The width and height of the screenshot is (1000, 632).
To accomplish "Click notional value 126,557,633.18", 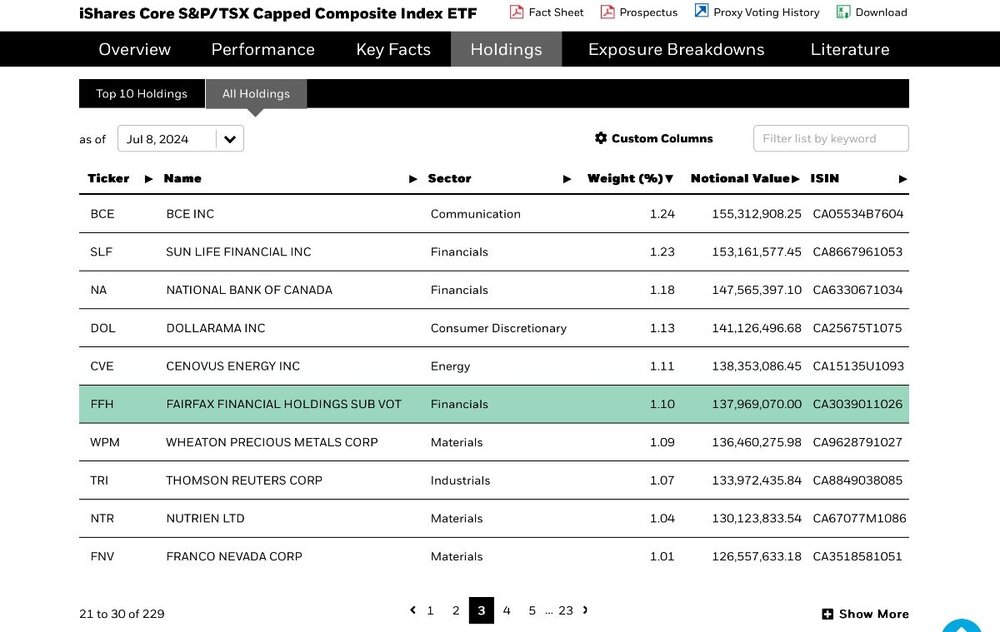I will [756, 557].
